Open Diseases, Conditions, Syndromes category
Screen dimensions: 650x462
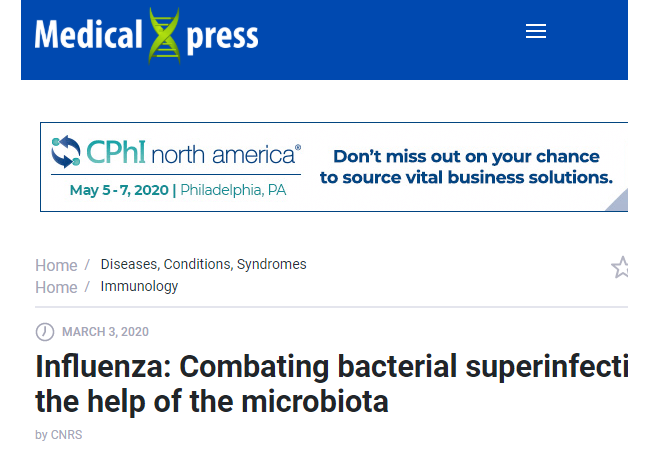204,264
